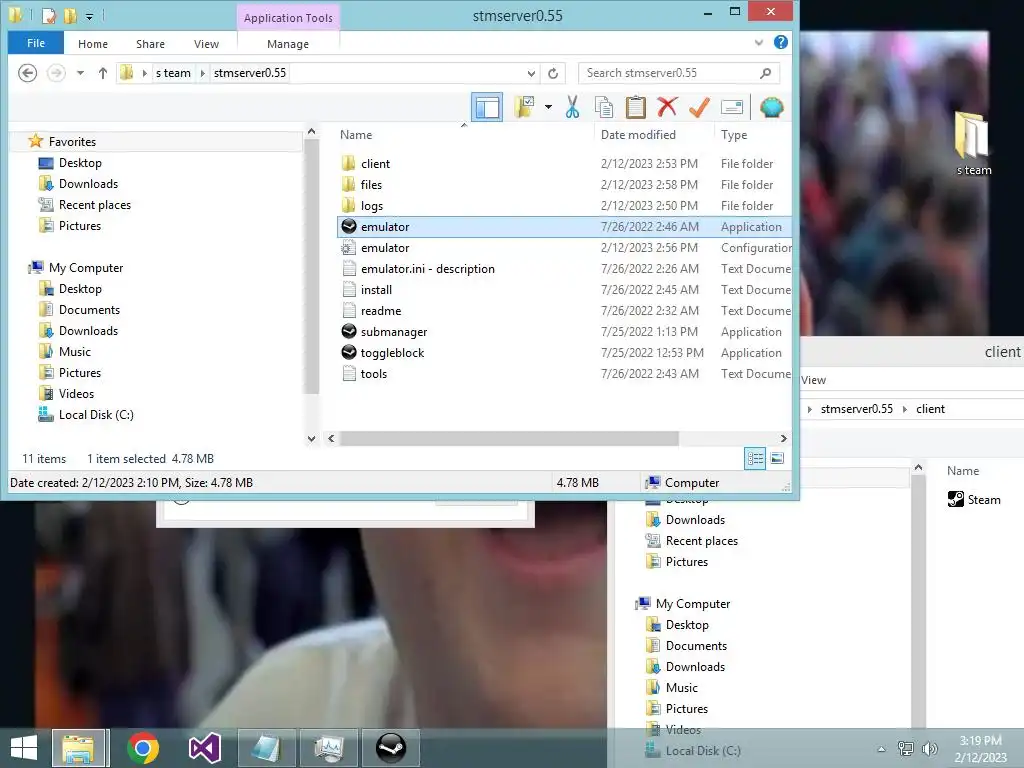Open the Windows Start button

(x=24, y=748)
